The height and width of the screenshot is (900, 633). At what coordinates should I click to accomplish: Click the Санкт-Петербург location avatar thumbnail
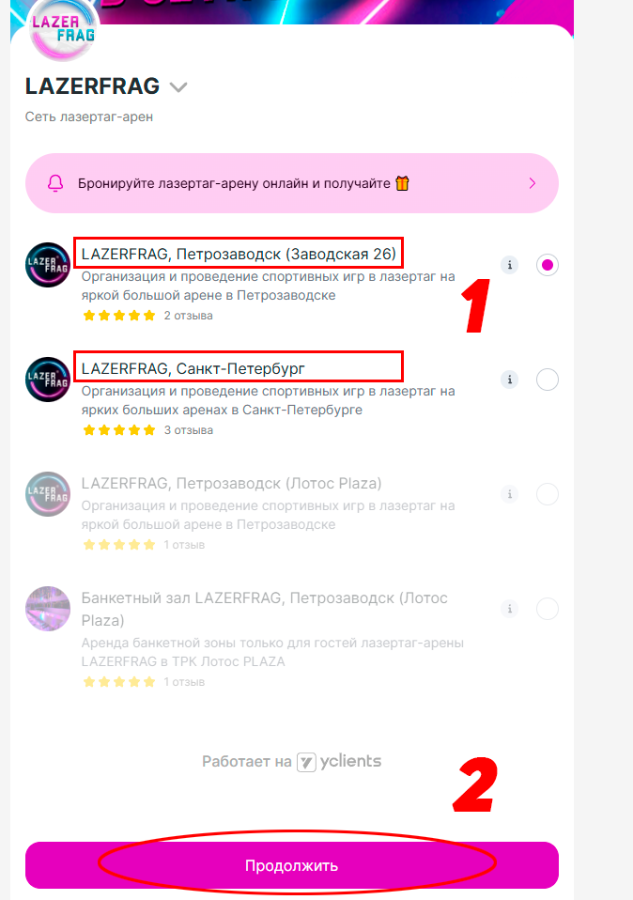click(x=48, y=379)
